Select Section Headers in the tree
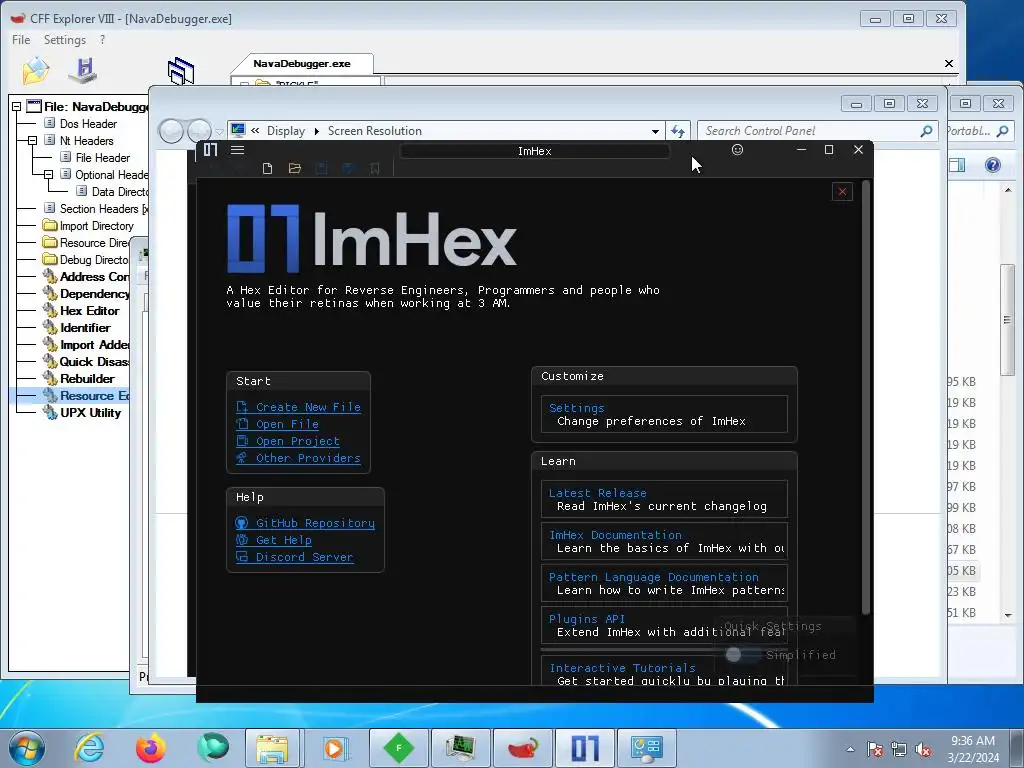The width and height of the screenshot is (1024, 768). [x=103, y=208]
